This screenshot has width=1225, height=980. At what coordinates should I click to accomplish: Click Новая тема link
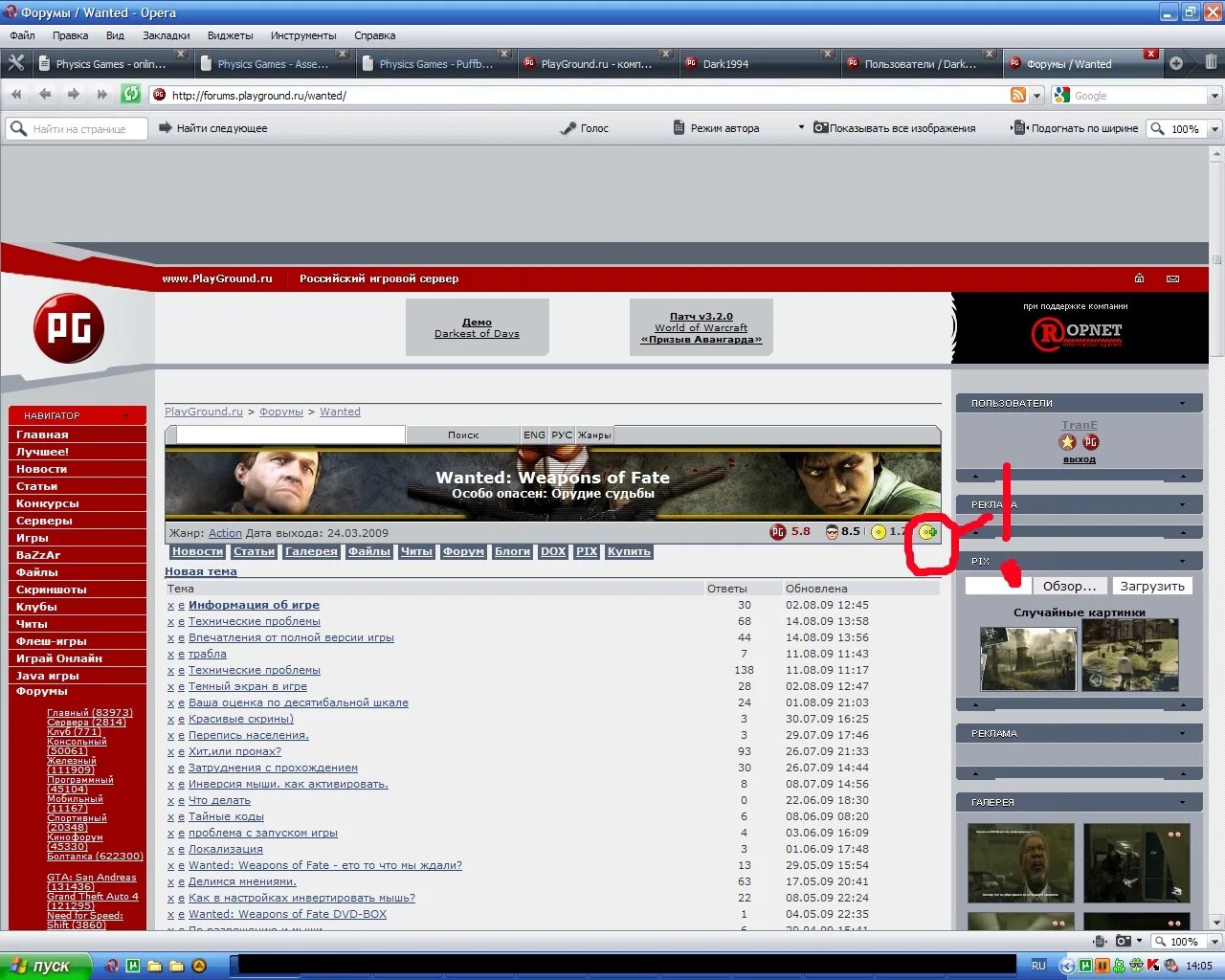pos(201,571)
